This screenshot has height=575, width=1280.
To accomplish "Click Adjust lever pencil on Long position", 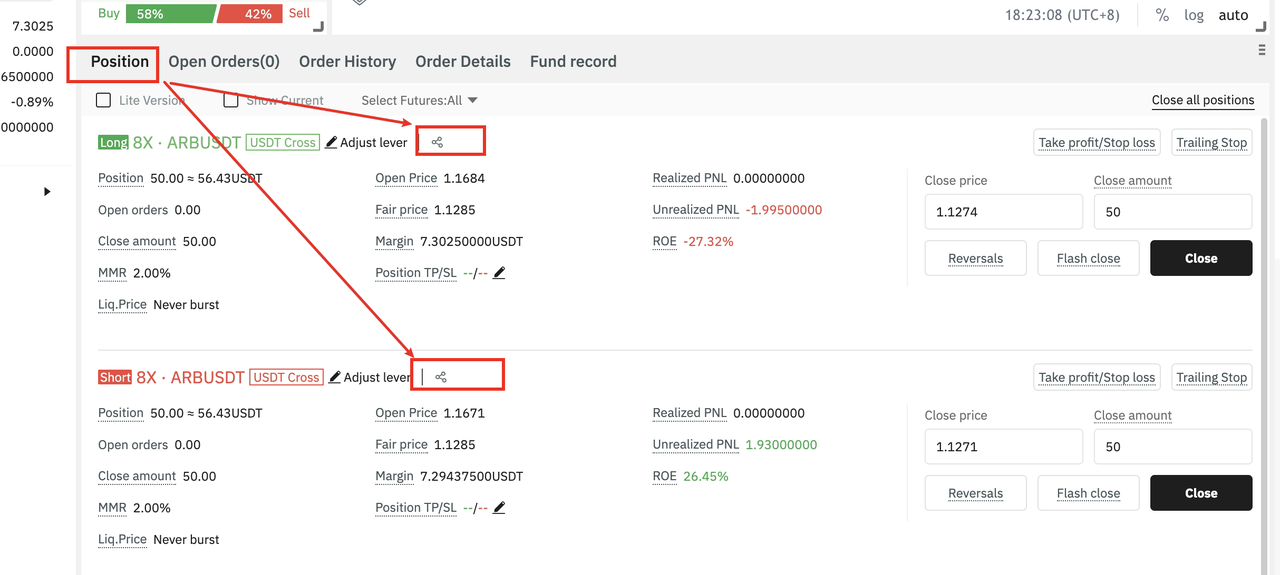I will [332, 142].
